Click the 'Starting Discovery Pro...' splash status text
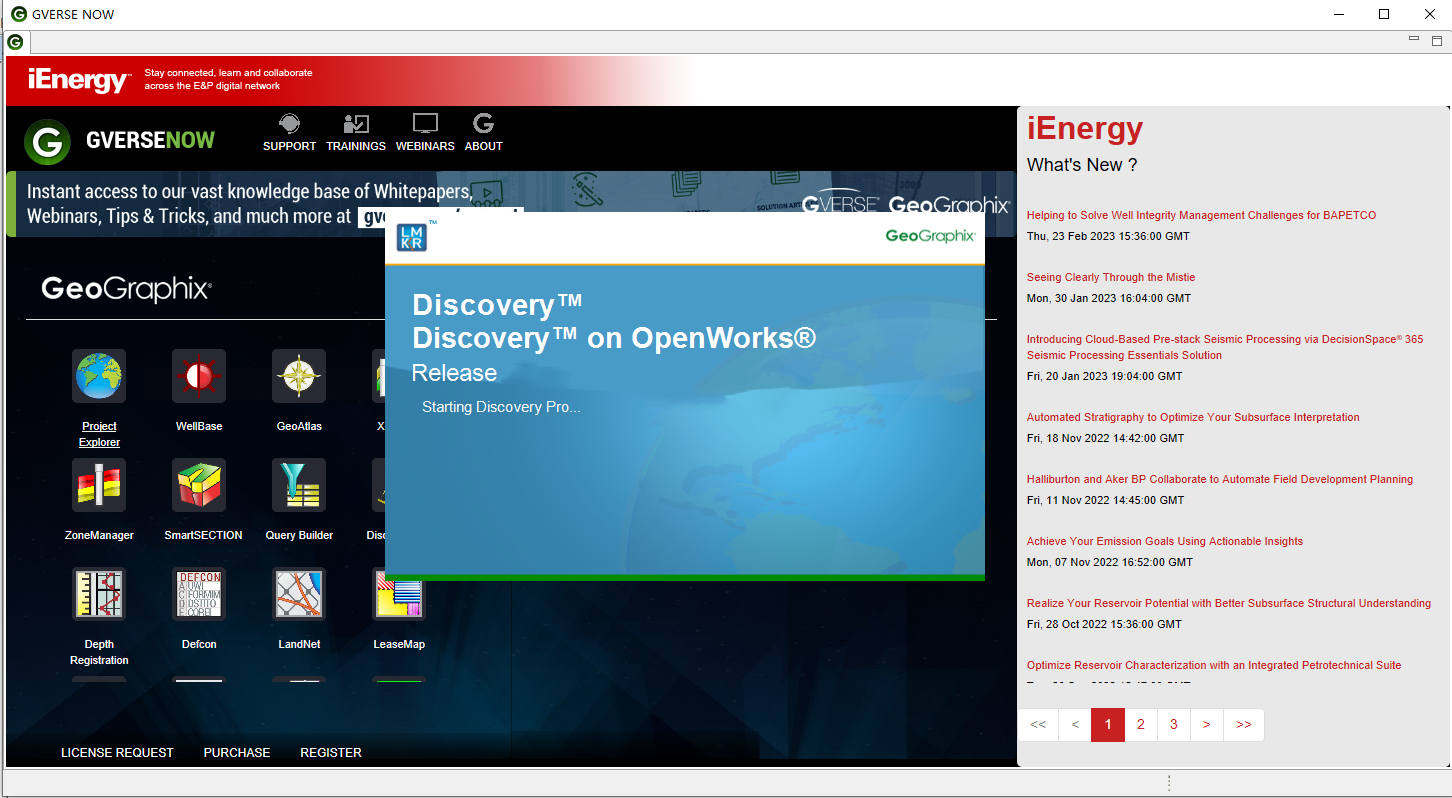The height and width of the screenshot is (798, 1452). click(501, 407)
